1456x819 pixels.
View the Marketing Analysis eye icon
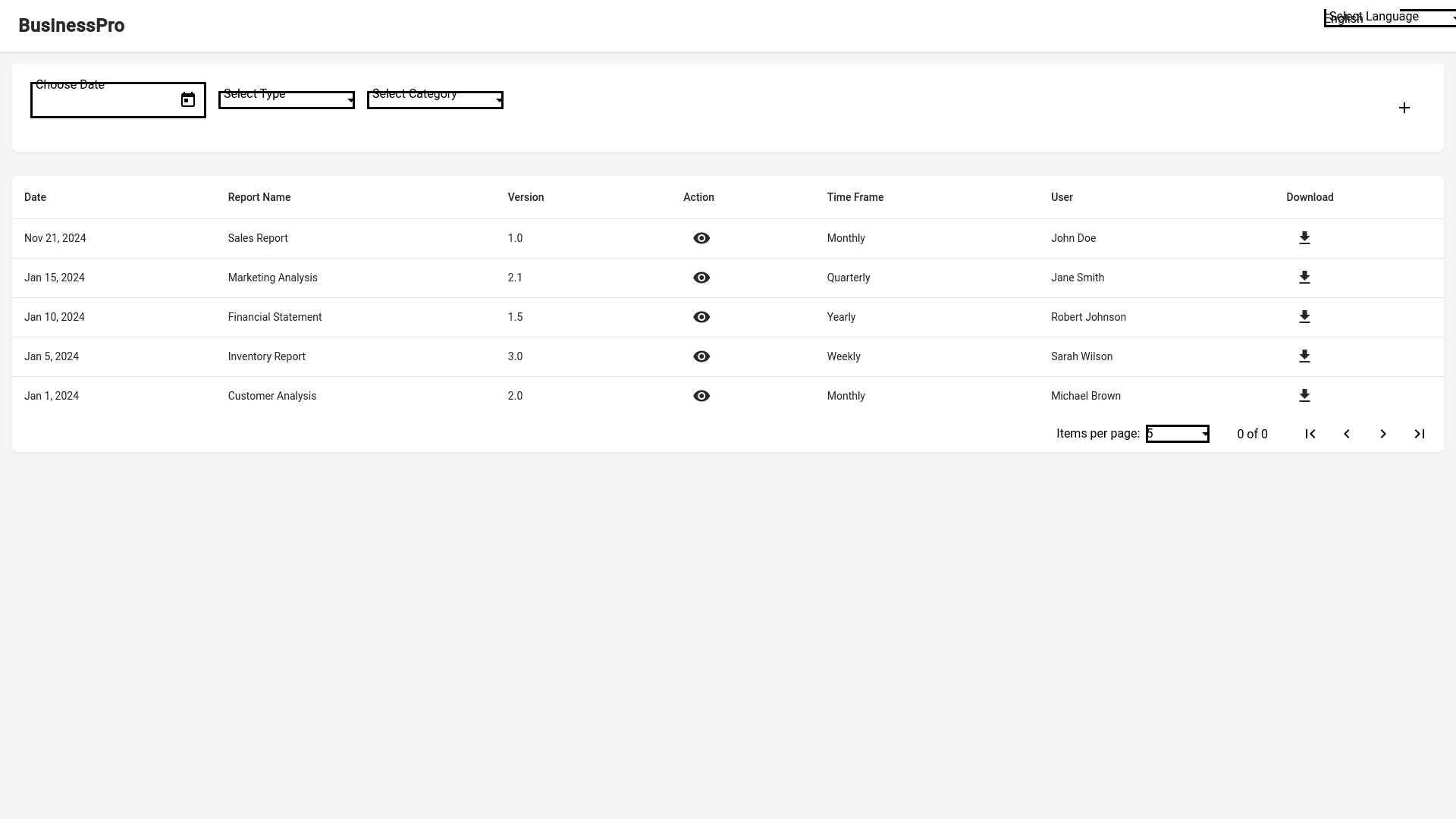[701, 278]
